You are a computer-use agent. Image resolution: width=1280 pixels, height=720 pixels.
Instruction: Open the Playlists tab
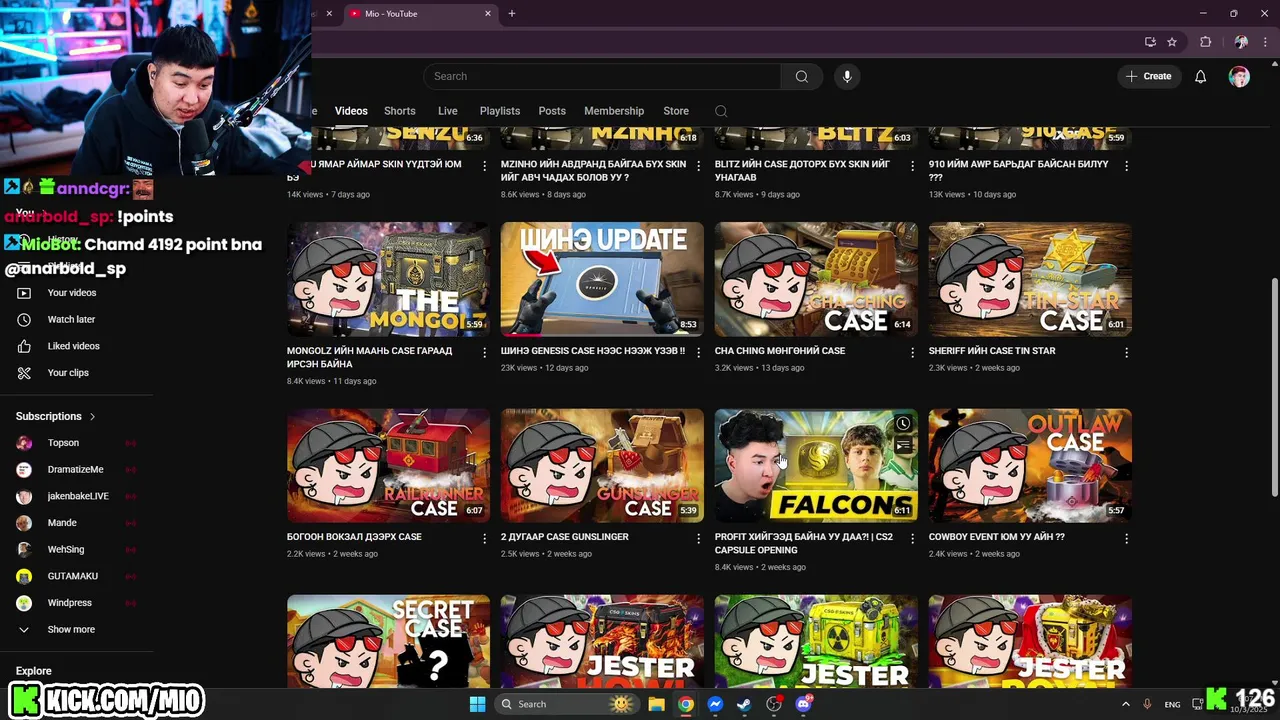pyautogui.click(x=500, y=111)
